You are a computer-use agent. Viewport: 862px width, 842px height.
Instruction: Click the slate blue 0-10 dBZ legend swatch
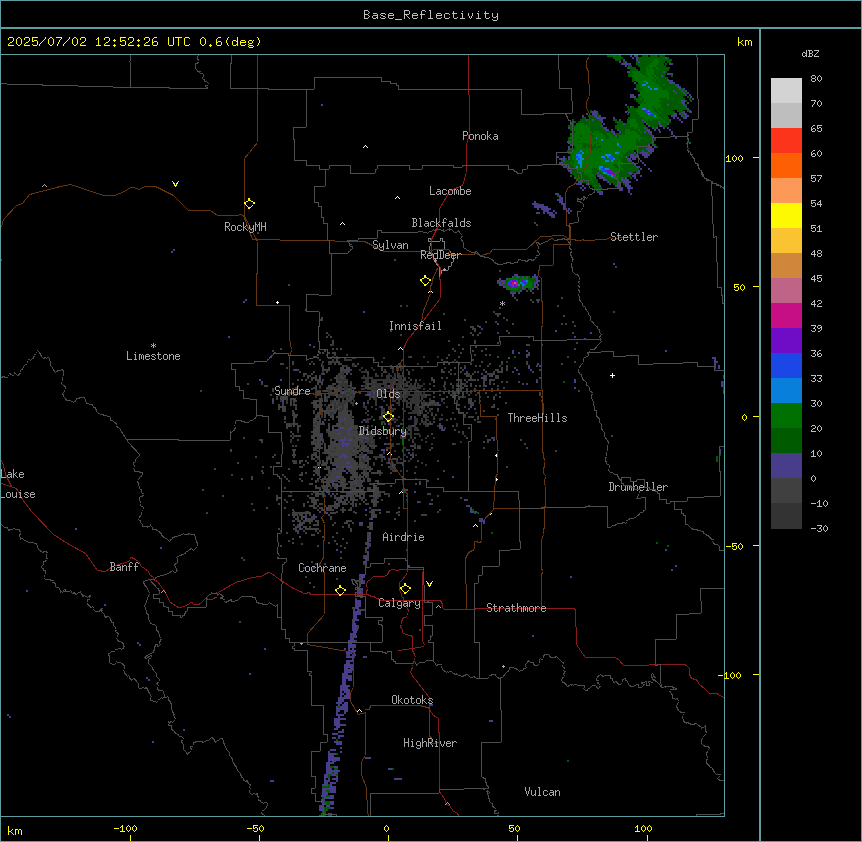coord(786,466)
